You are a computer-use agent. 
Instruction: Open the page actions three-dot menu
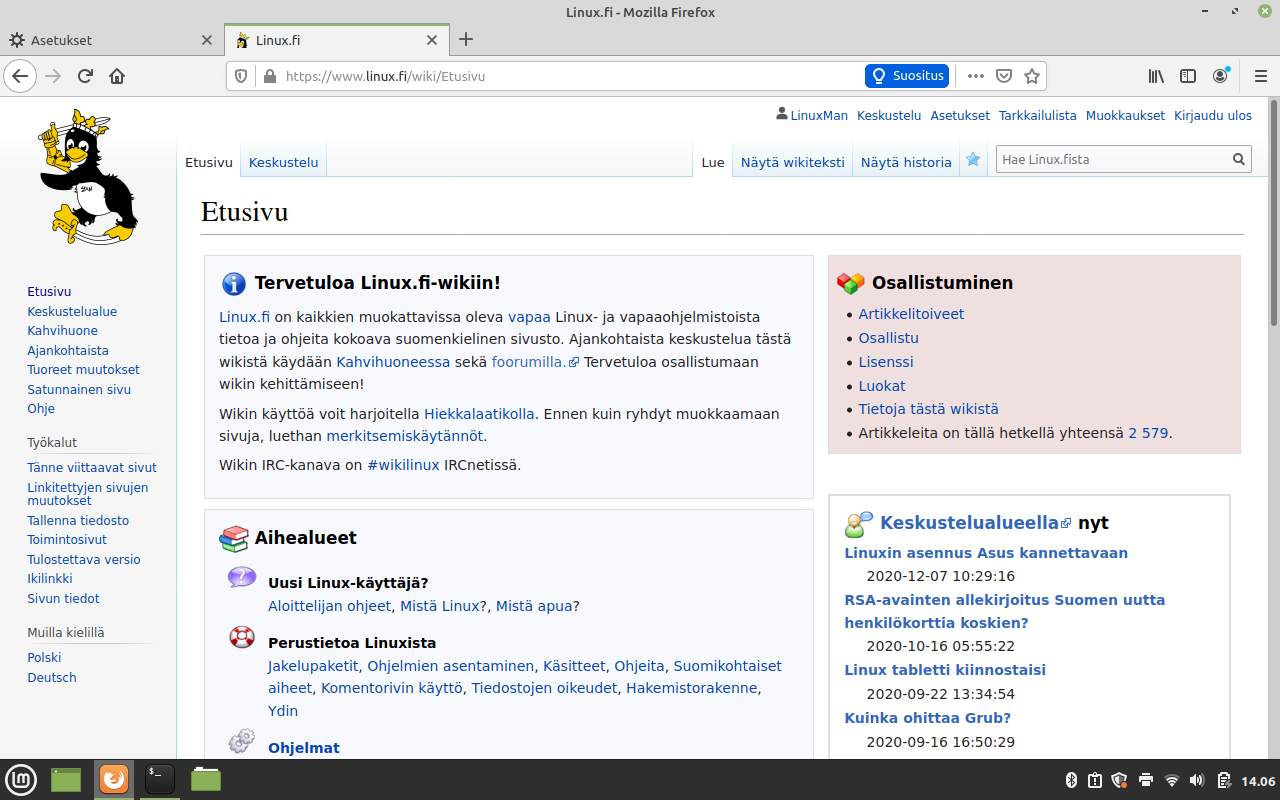click(x=976, y=76)
